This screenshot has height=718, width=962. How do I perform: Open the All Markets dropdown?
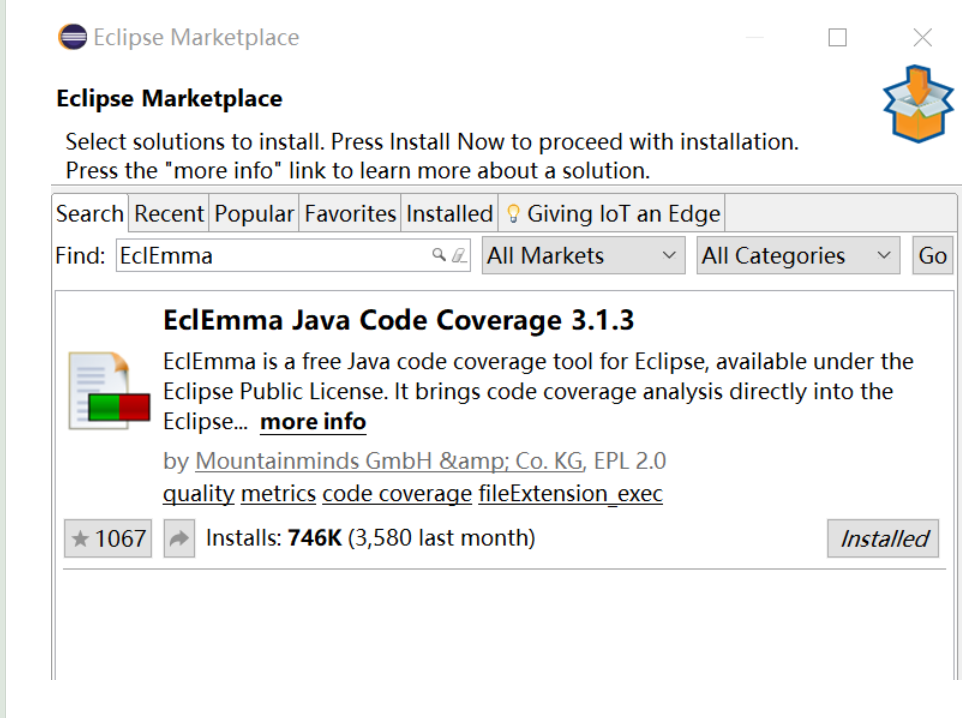click(584, 256)
